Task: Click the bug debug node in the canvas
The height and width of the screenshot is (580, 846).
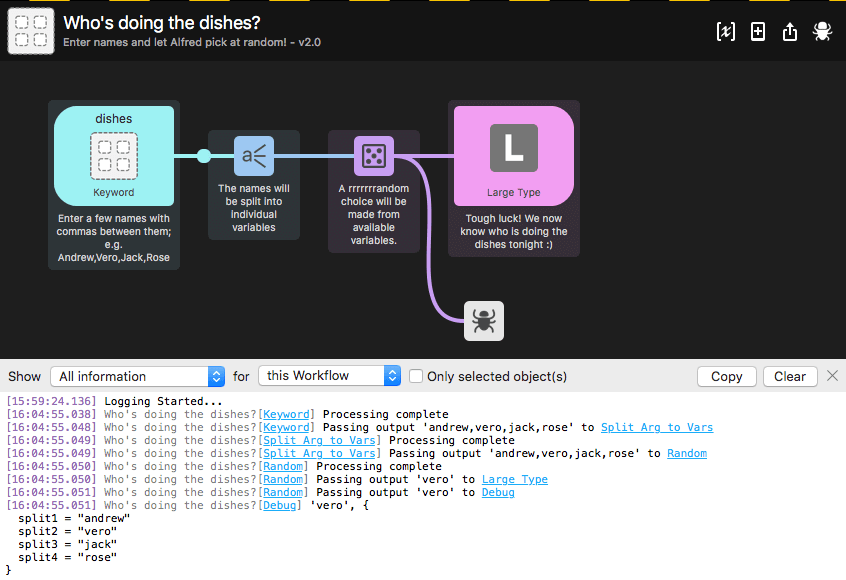Action: coord(483,320)
